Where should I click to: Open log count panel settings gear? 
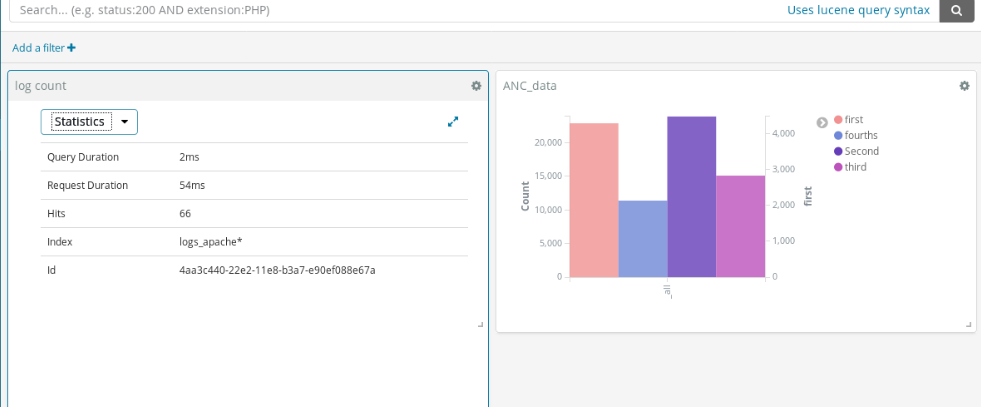click(476, 86)
